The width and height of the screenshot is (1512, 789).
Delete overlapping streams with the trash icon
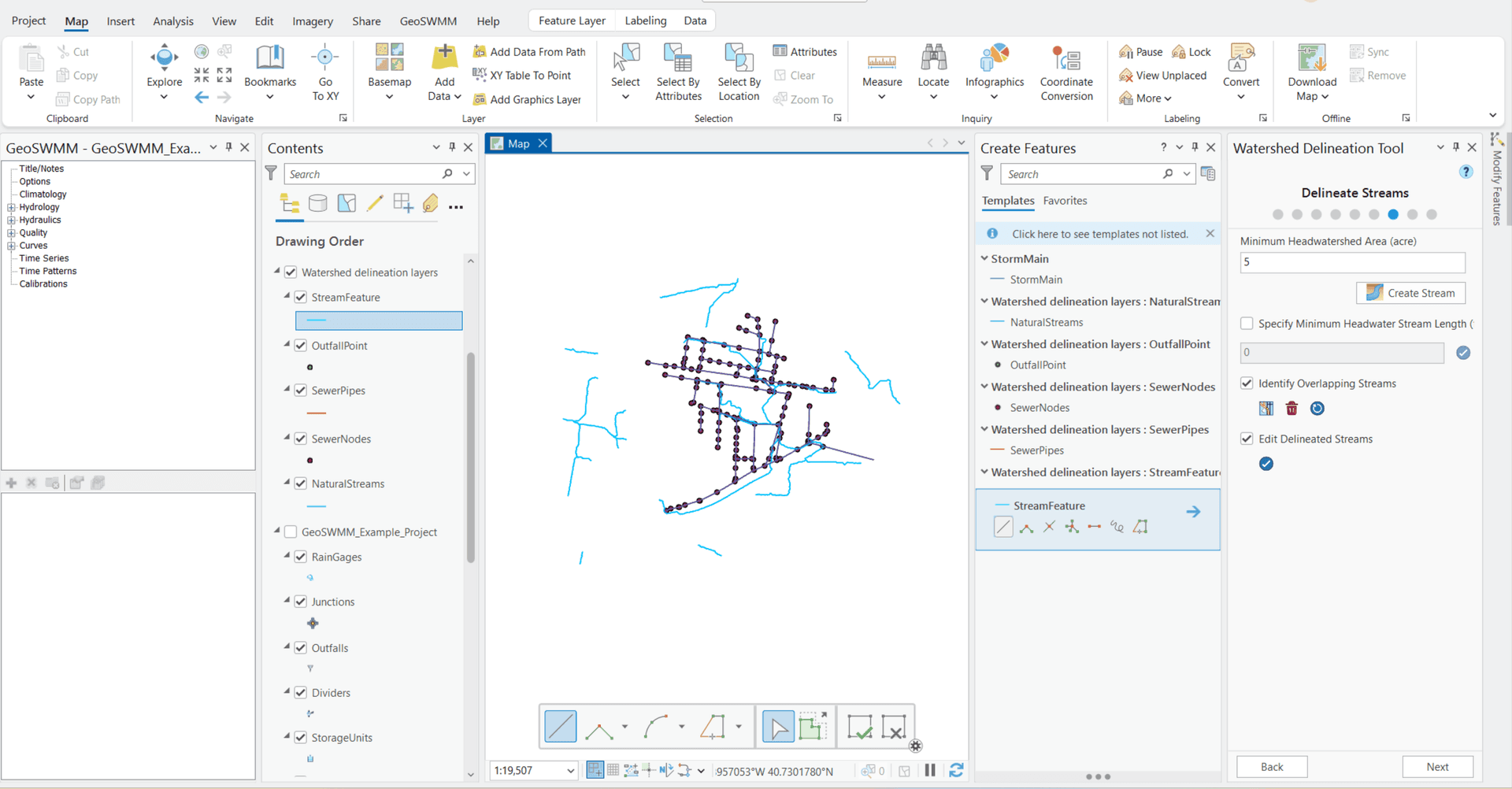[1291, 408]
